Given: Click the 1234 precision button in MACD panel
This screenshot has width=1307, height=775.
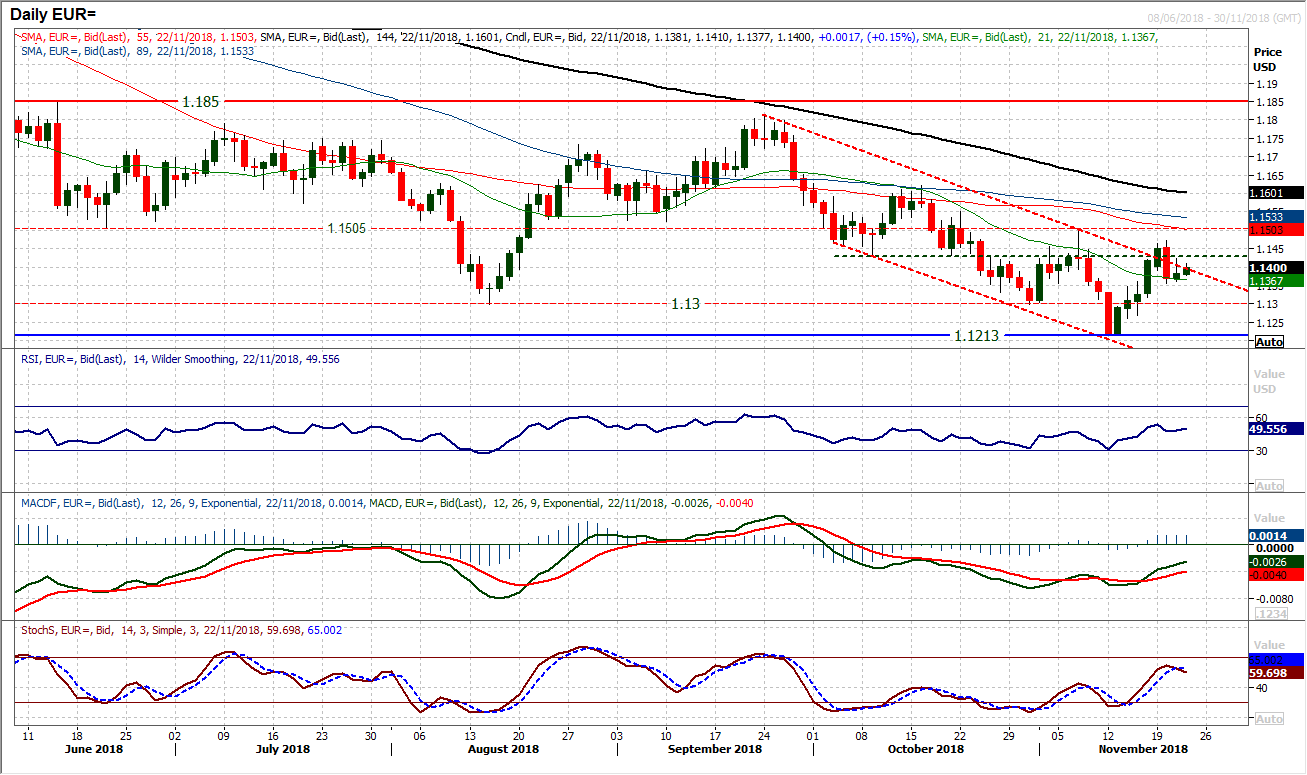Looking at the screenshot, I should click(1269, 613).
